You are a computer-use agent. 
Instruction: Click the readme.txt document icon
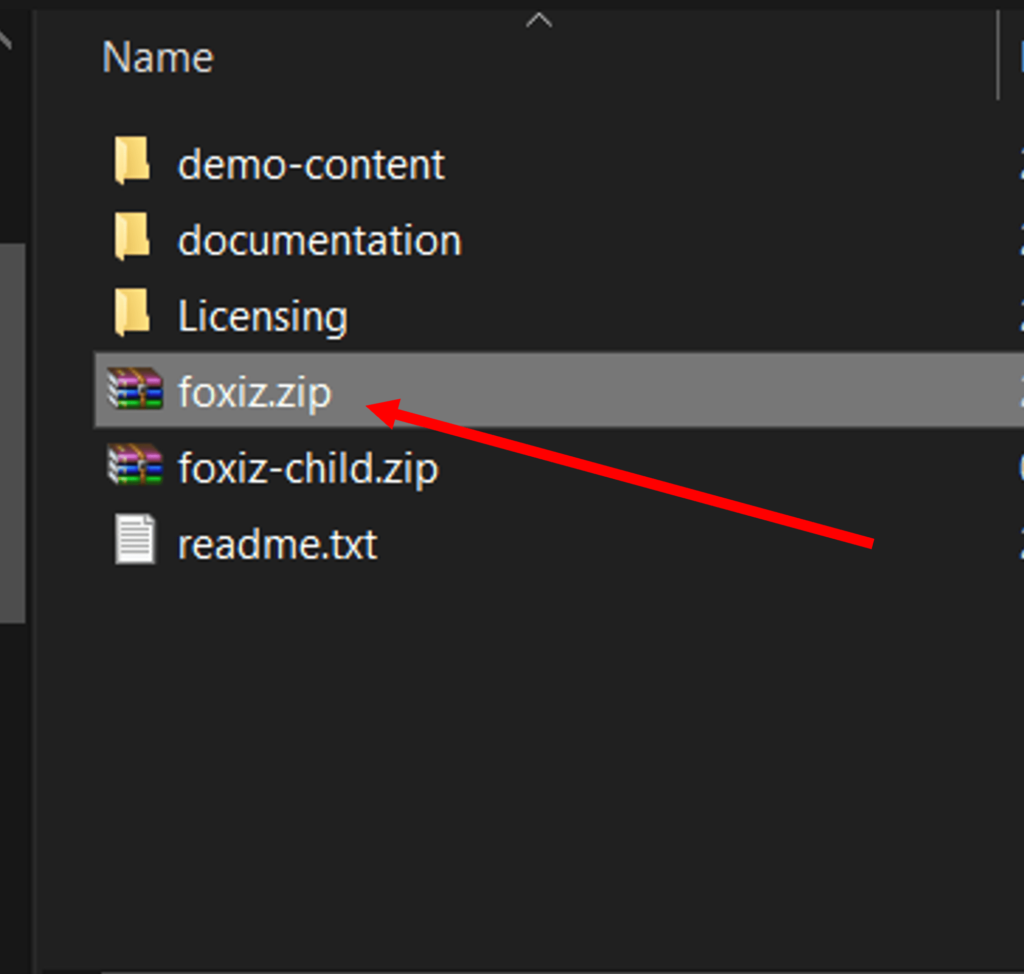[x=135, y=539]
